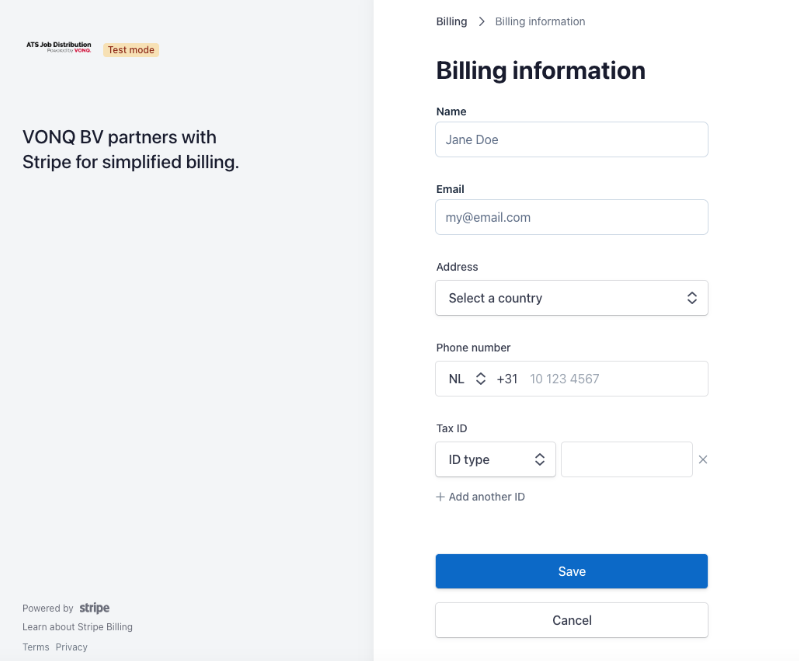Focus the Email input field
The image size is (799, 661).
tap(572, 218)
